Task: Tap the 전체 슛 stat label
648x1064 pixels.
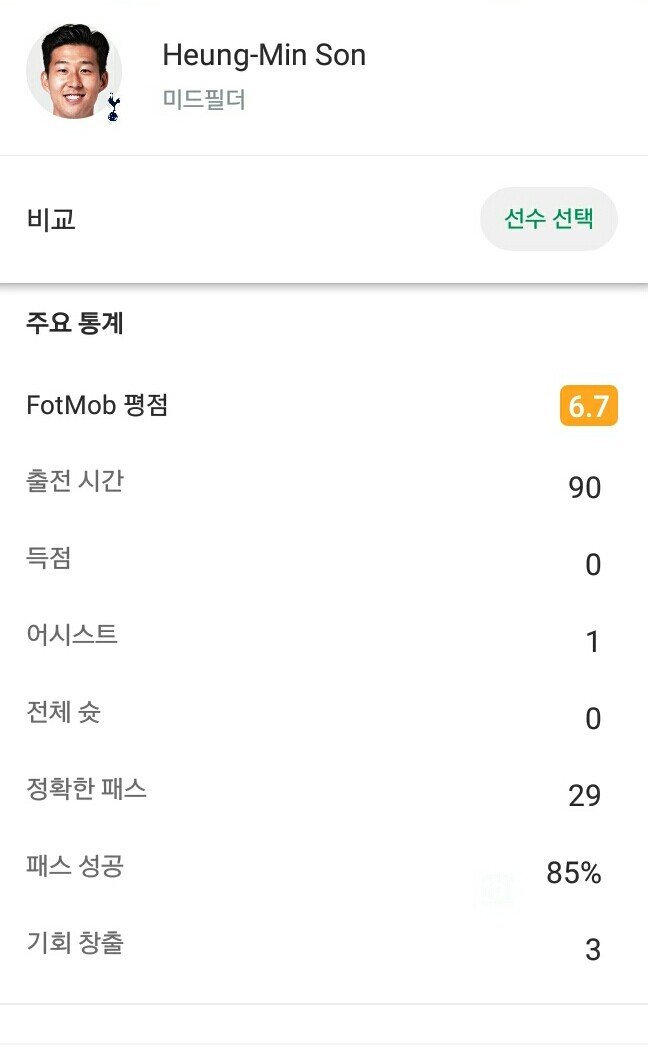Action: [63, 712]
